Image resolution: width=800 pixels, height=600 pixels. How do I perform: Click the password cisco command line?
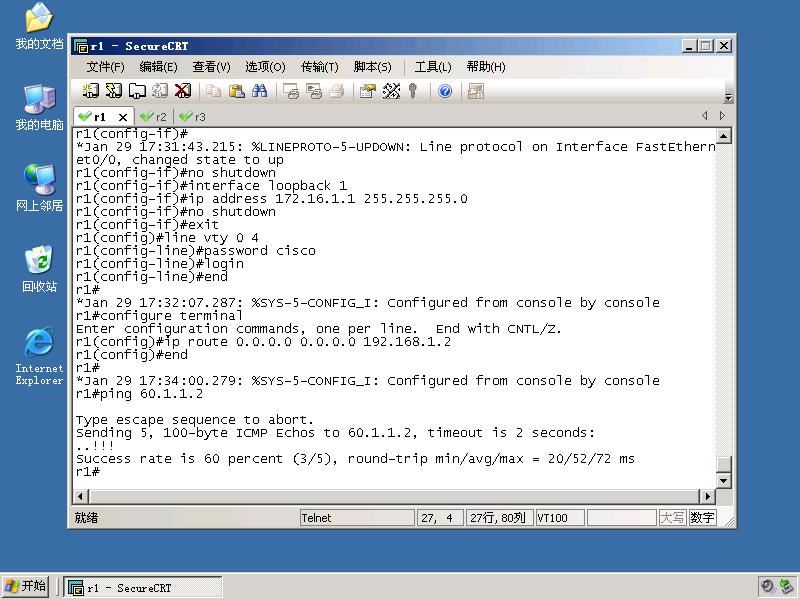click(195, 251)
